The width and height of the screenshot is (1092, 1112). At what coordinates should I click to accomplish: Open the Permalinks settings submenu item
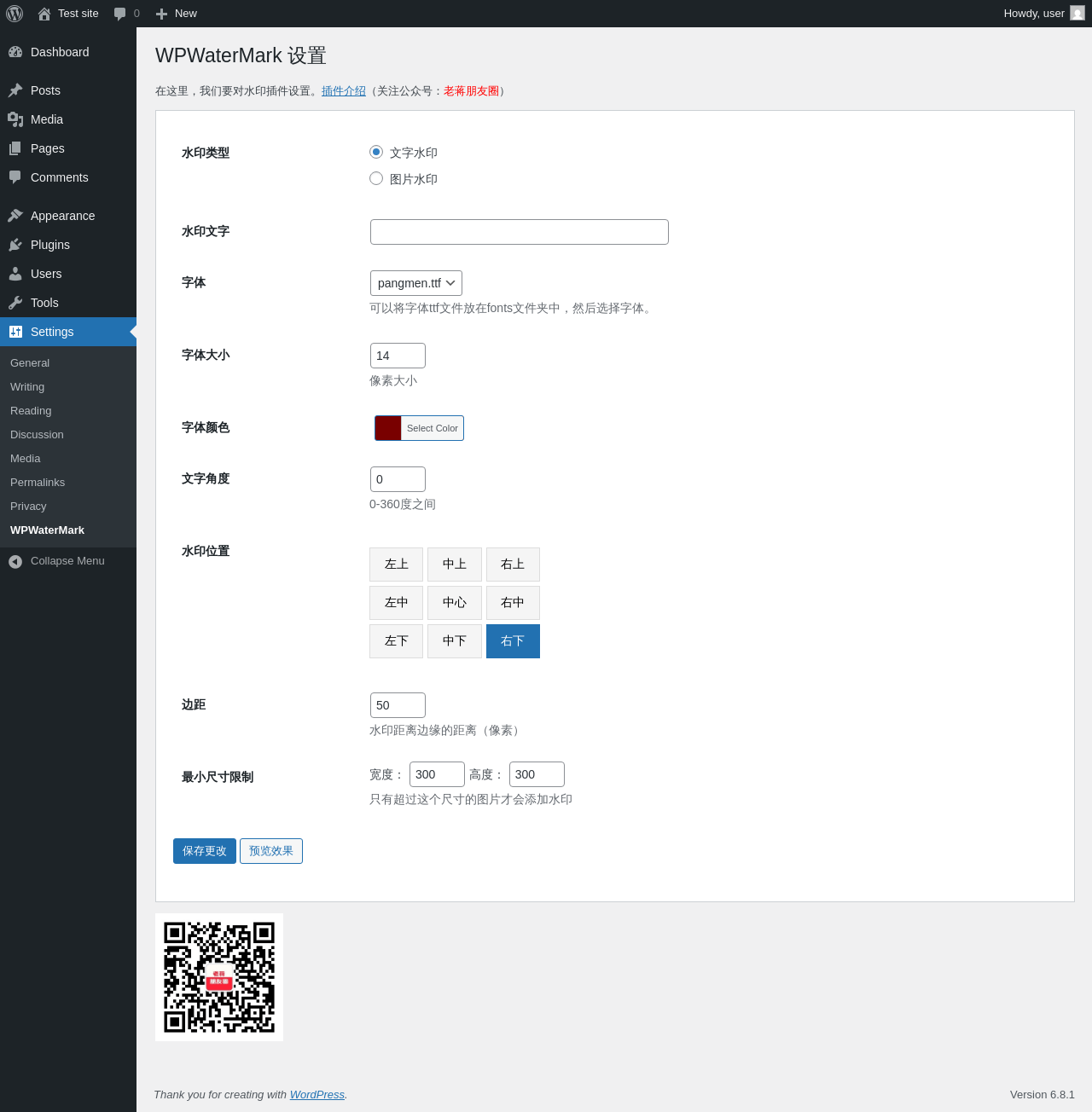point(38,483)
